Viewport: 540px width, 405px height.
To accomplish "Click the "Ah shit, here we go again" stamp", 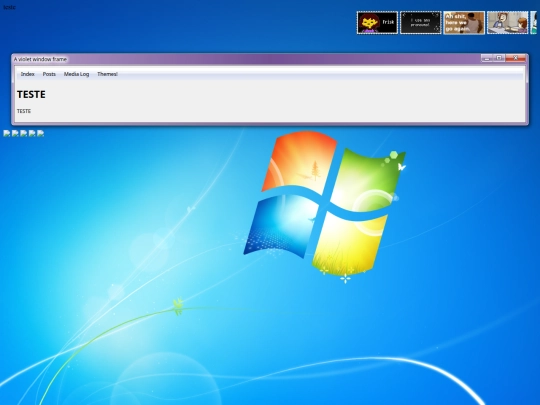I will [x=464, y=23].
